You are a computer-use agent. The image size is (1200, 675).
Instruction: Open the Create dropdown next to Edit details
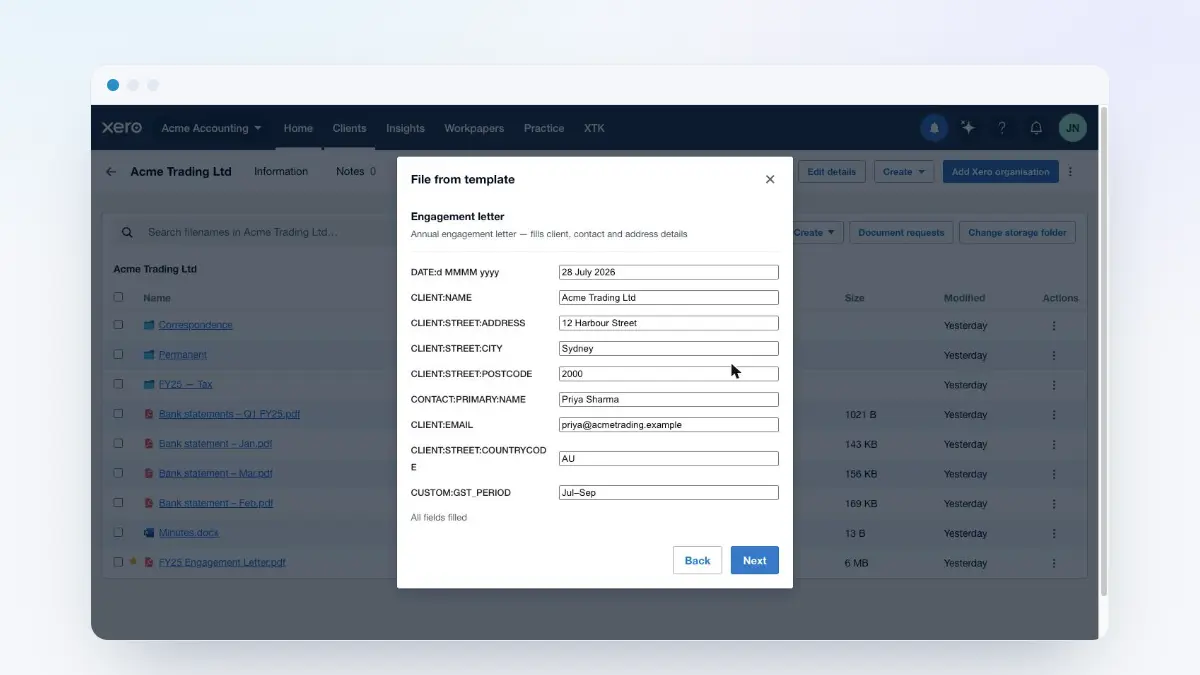pyautogui.click(x=904, y=172)
